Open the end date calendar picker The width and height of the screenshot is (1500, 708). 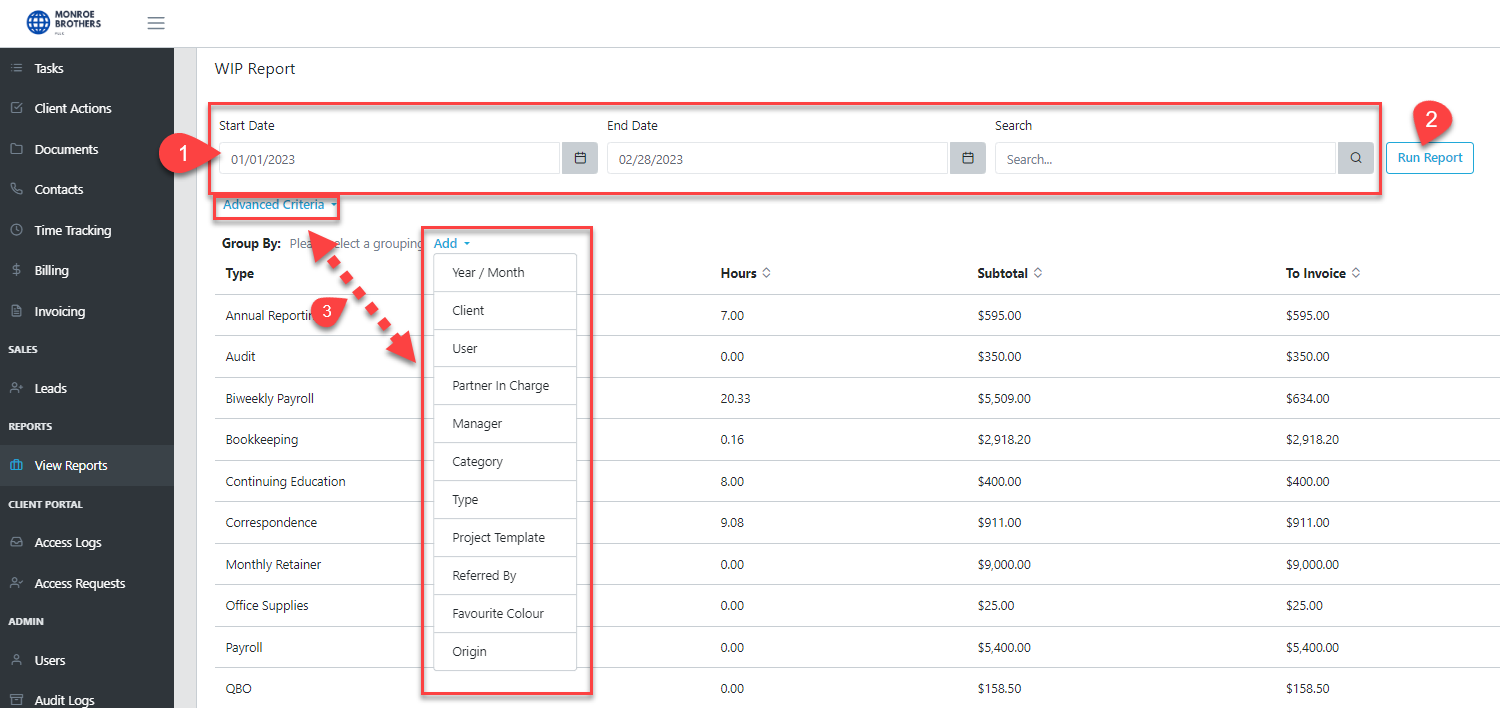966,157
